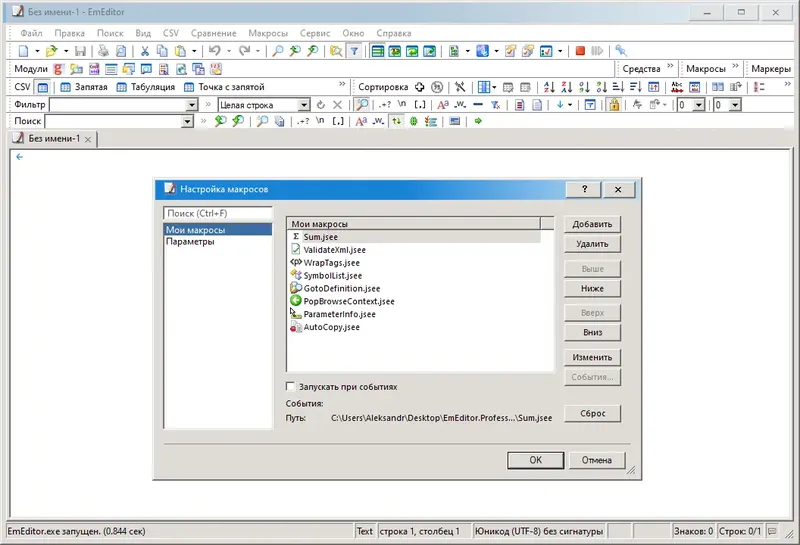Image resolution: width=800 pixels, height=545 pixels.
Task: Click the Redo arrow icon
Action: click(244, 51)
